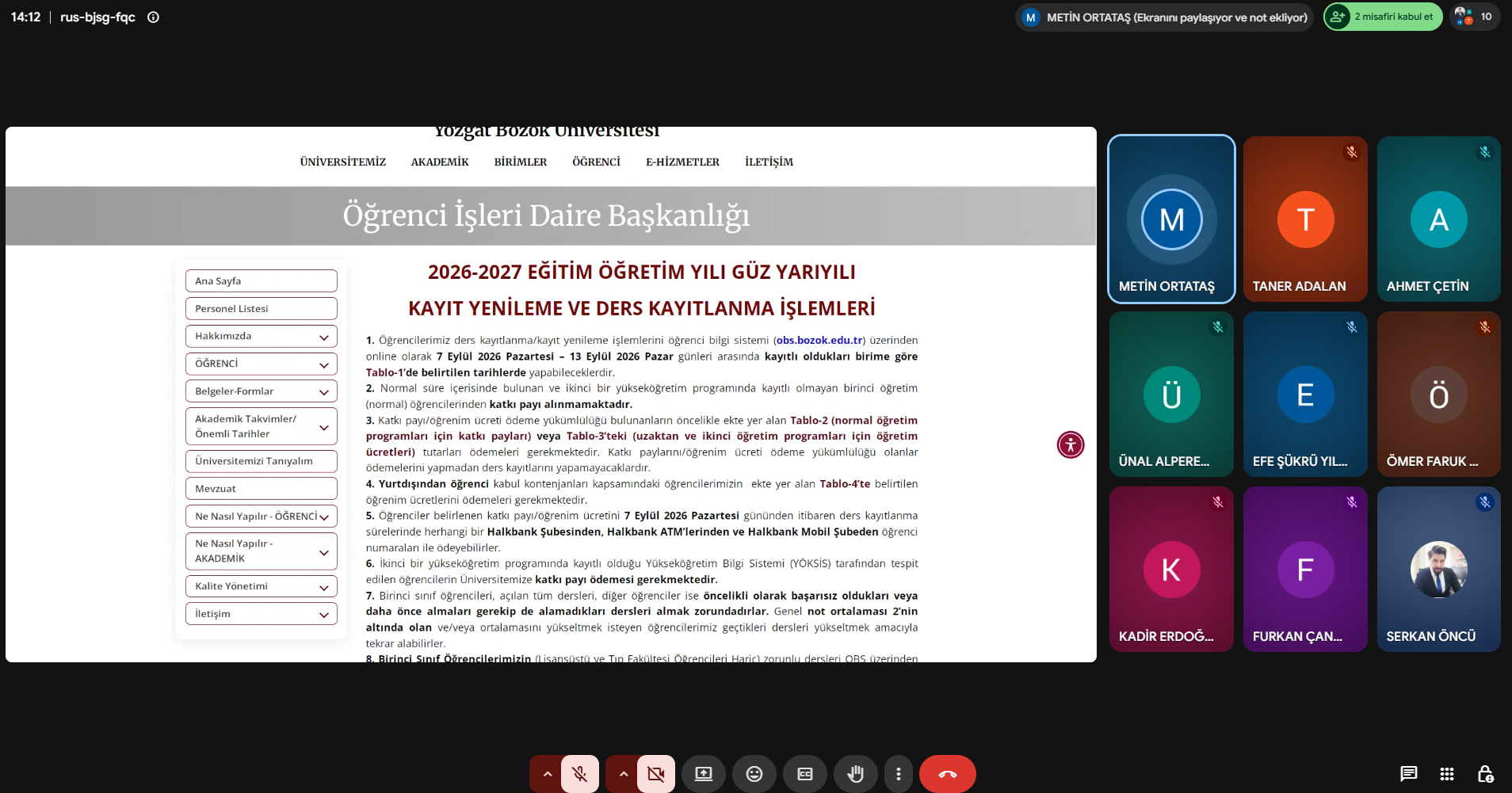Viewport: 1512px width, 793px height.
Task: Toggle the camera off button
Action: [x=656, y=774]
